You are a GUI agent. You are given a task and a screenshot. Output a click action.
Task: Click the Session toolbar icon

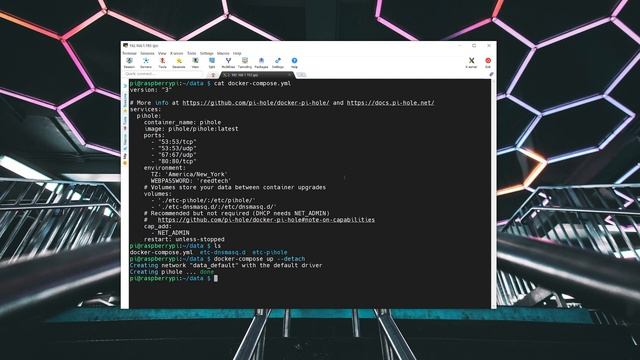[x=129, y=62]
